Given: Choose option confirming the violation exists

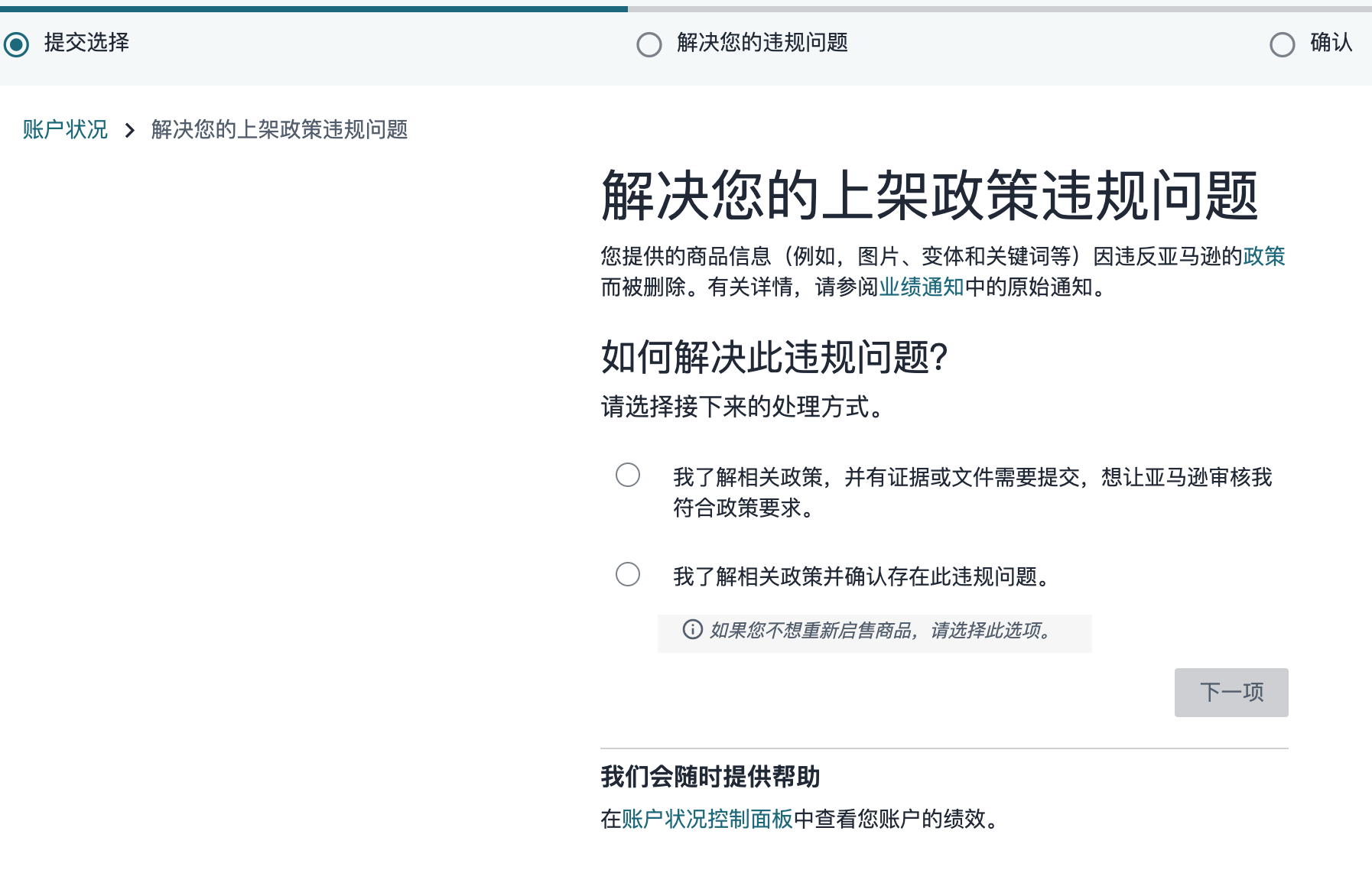Looking at the screenshot, I should [628, 574].
